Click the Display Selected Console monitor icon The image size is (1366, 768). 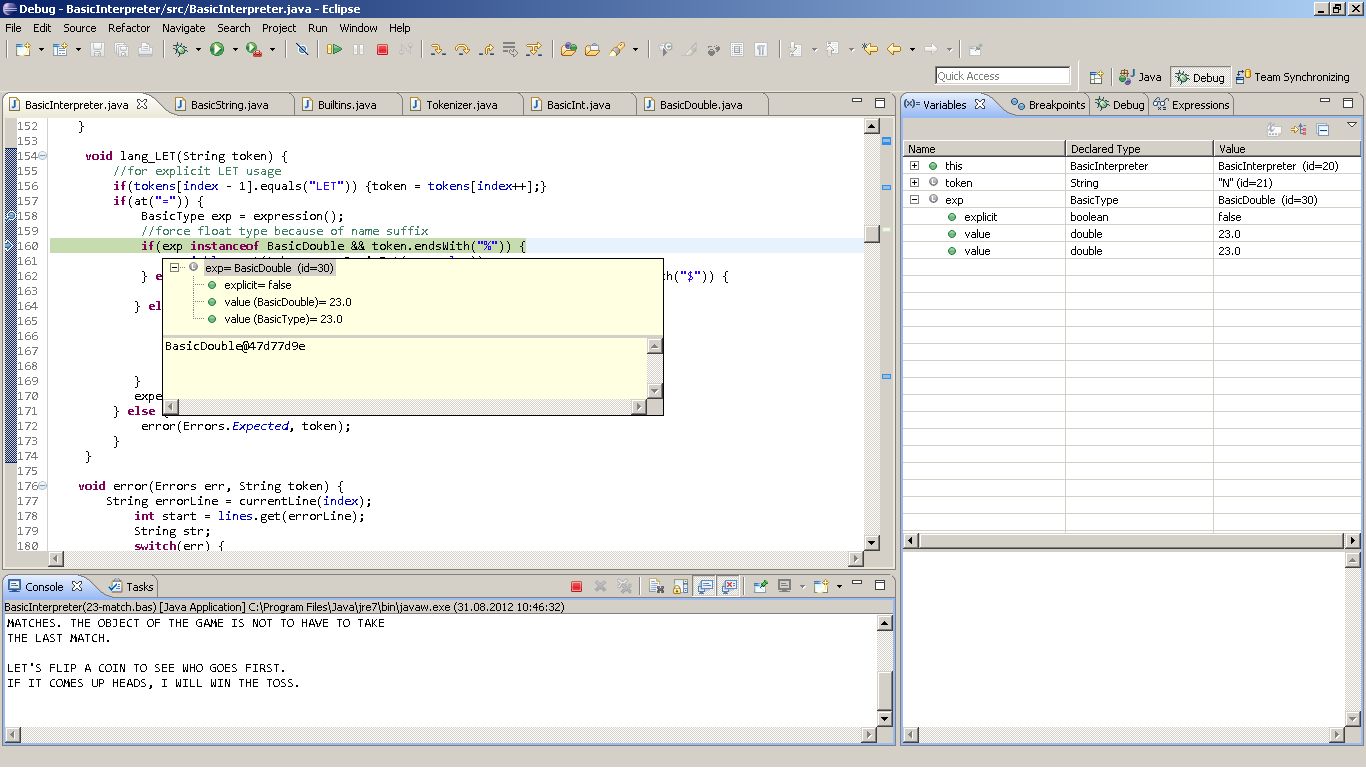pyautogui.click(x=785, y=587)
